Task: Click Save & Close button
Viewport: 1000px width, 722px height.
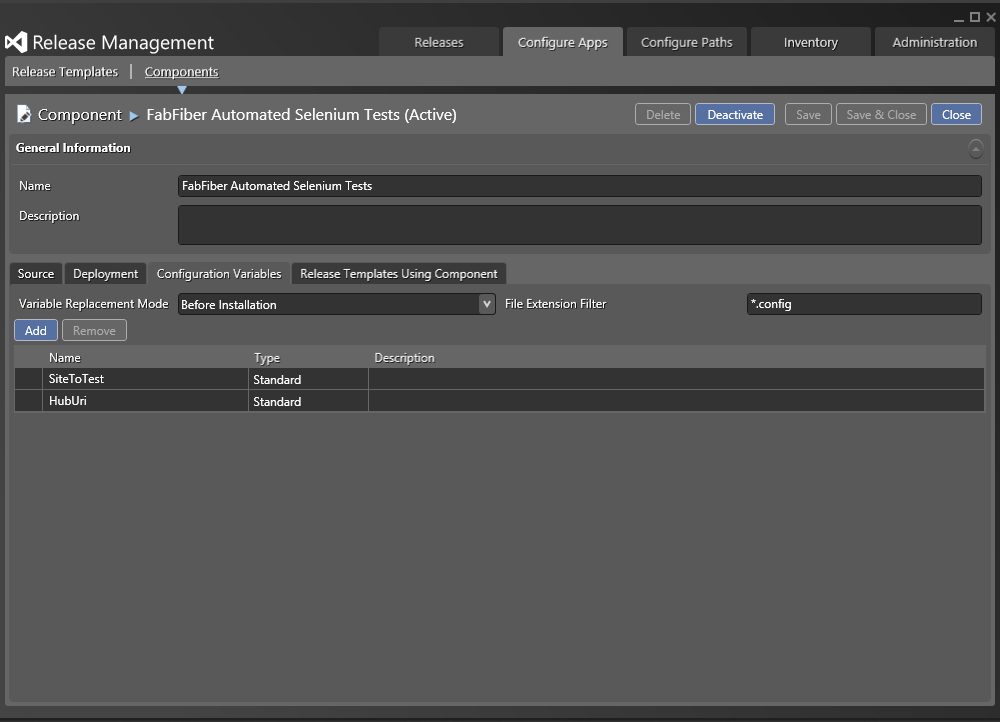Action: 881,114
